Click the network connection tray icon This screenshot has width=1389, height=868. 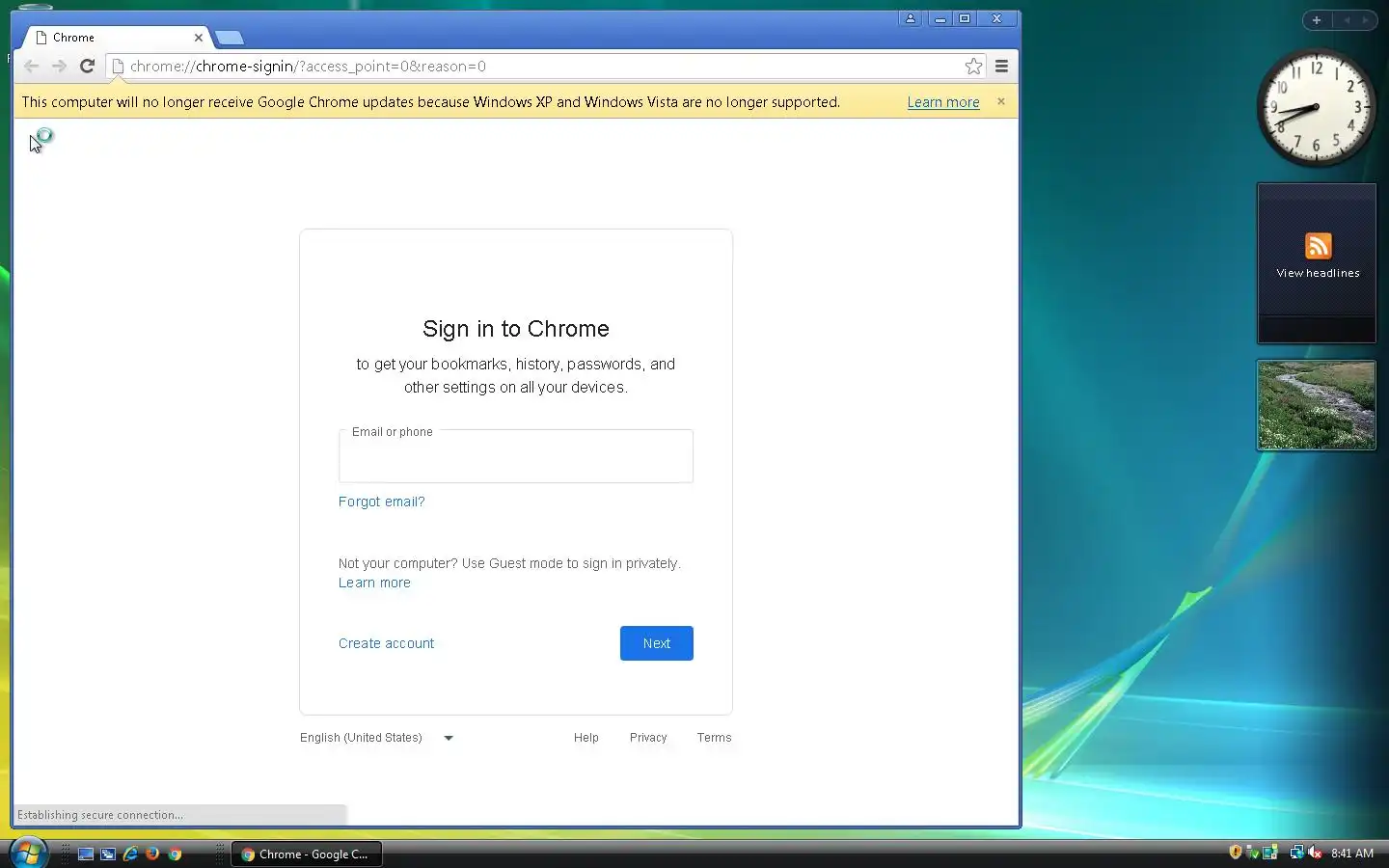(x=1296, y=853)
